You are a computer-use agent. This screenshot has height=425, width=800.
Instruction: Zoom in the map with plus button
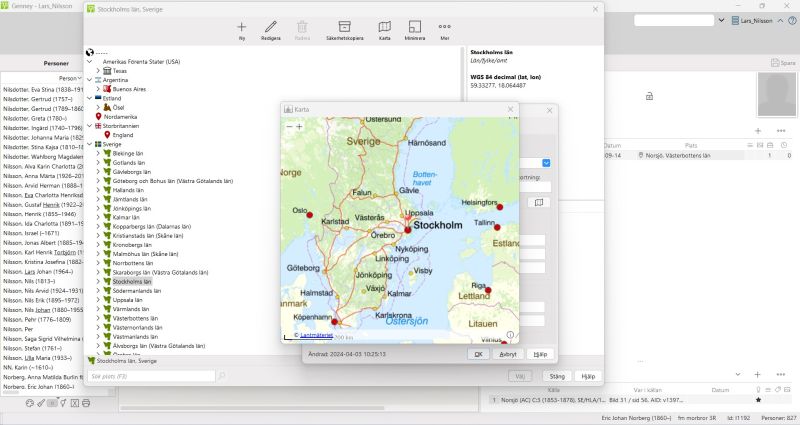tap(299, 127)
